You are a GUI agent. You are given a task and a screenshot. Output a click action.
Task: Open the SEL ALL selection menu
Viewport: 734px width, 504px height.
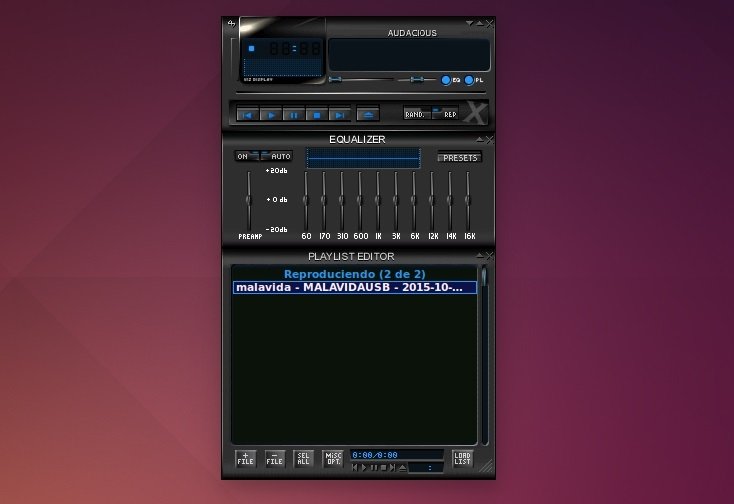(303, 459)
